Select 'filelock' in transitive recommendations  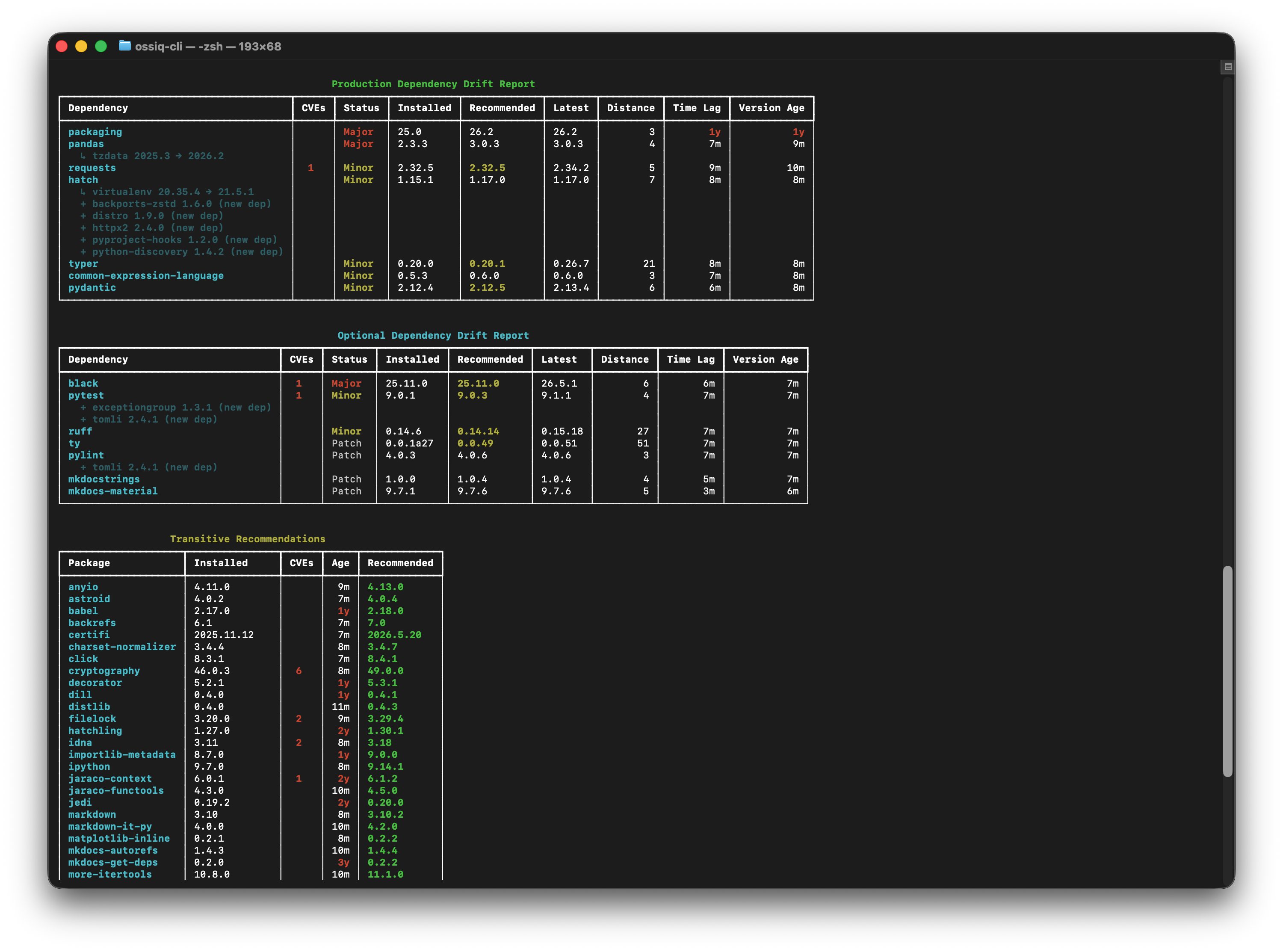click(92, 718)
